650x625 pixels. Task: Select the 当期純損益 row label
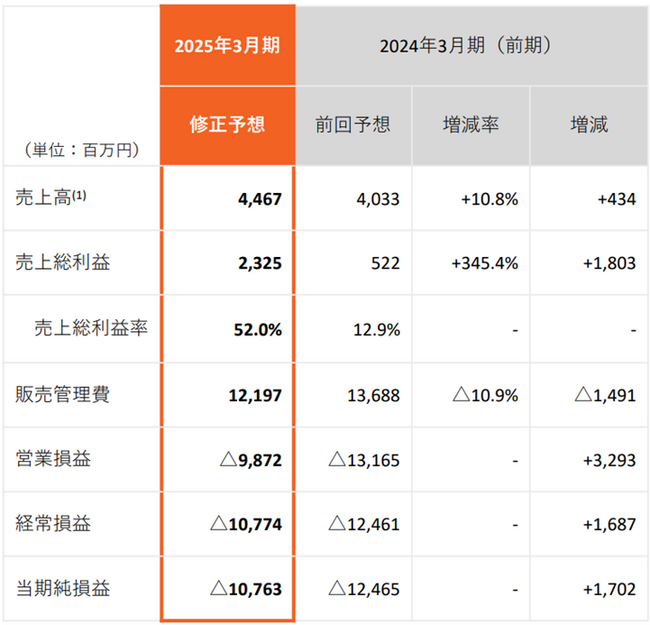[x=63, y=589]
